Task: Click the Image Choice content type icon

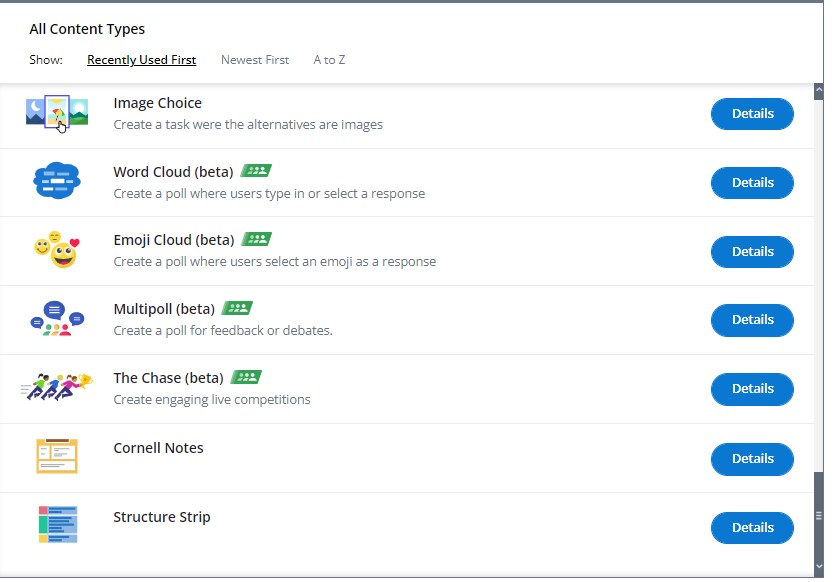Action: (x=57, y=113)
